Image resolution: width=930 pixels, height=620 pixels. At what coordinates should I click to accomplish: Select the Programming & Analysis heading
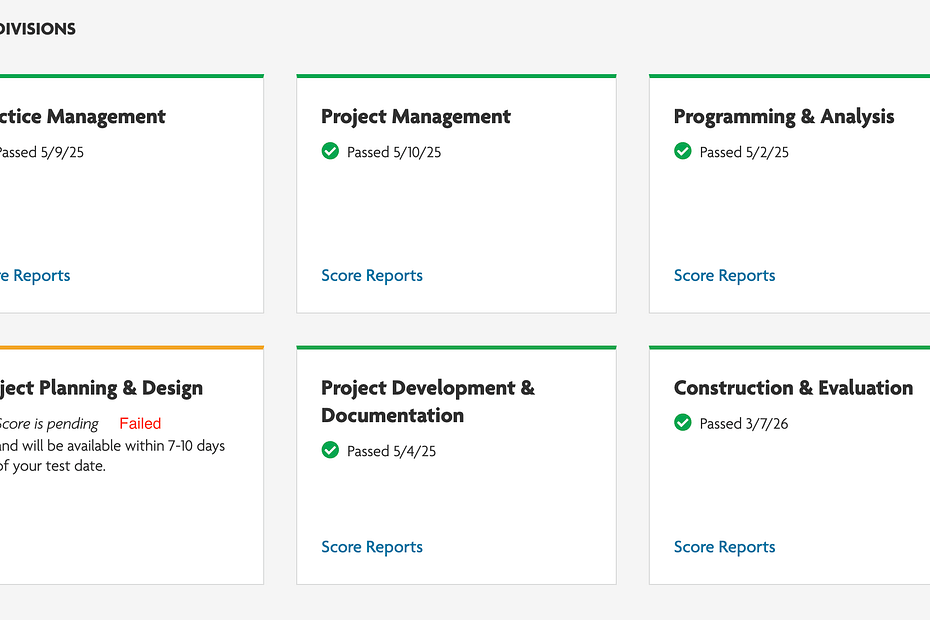783,117
